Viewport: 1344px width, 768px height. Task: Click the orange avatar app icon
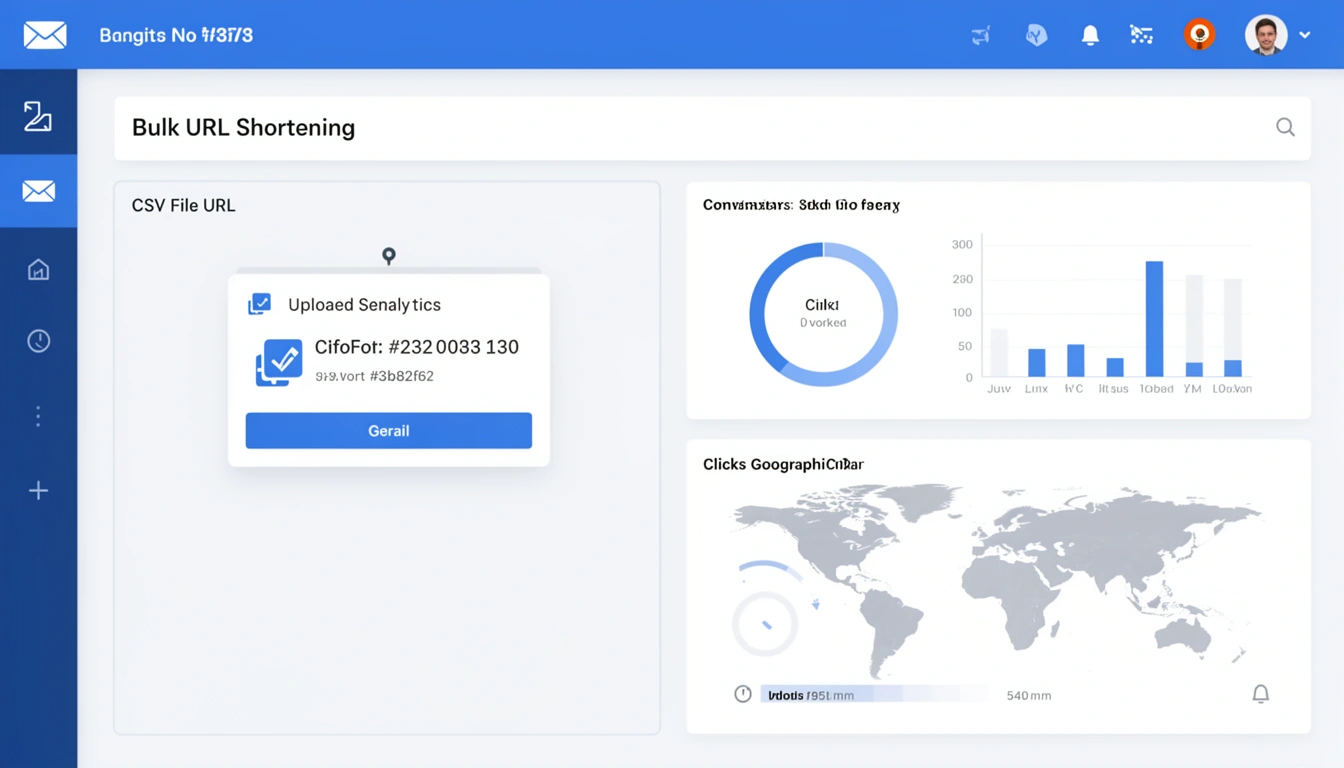(1199, 33)
